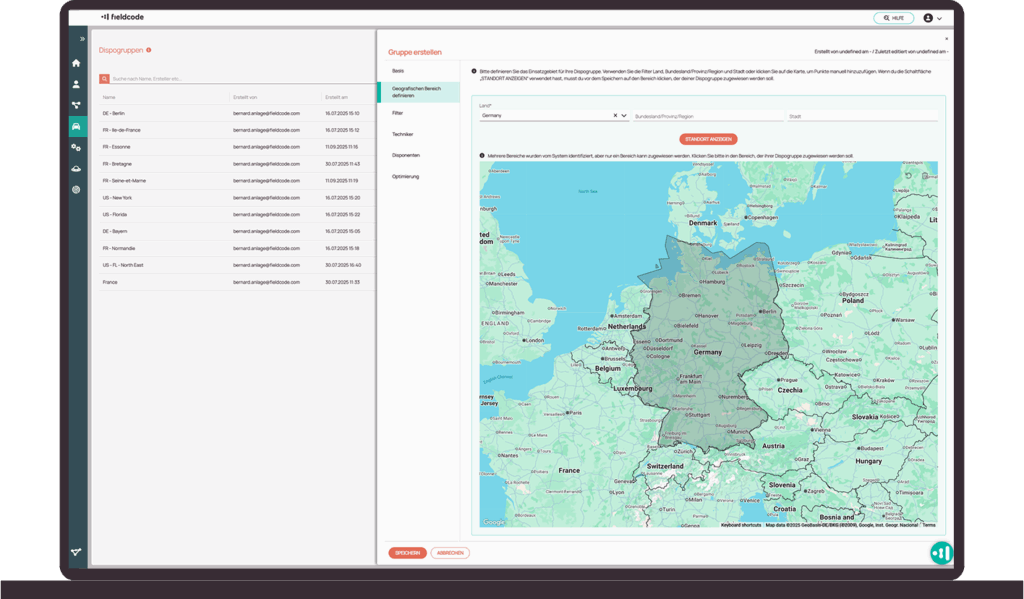Switch to the Basis tab
Screen dimensions: 1024x599
point(399,71)
